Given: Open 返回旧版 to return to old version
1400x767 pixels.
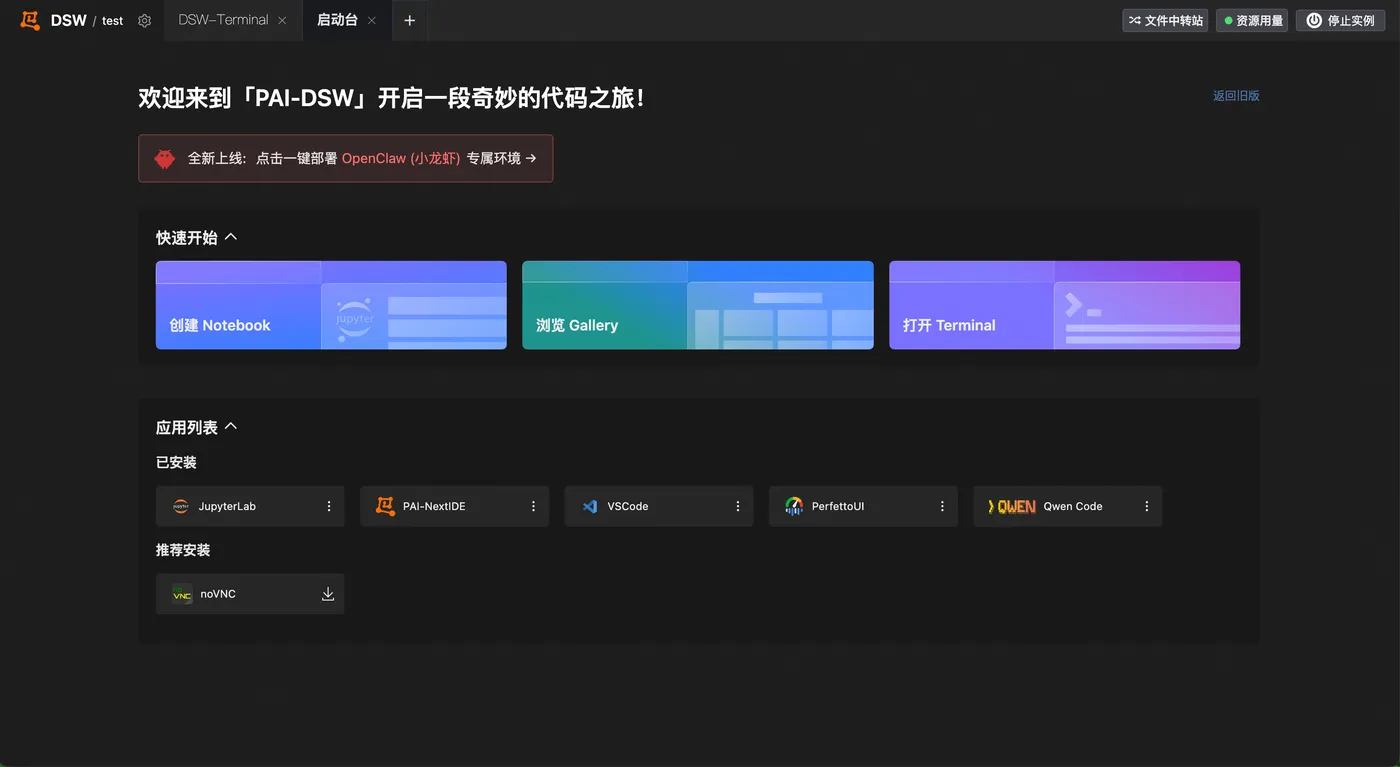Looking at the screenshot, I should pyautogui.click(x=1237, y=95).
